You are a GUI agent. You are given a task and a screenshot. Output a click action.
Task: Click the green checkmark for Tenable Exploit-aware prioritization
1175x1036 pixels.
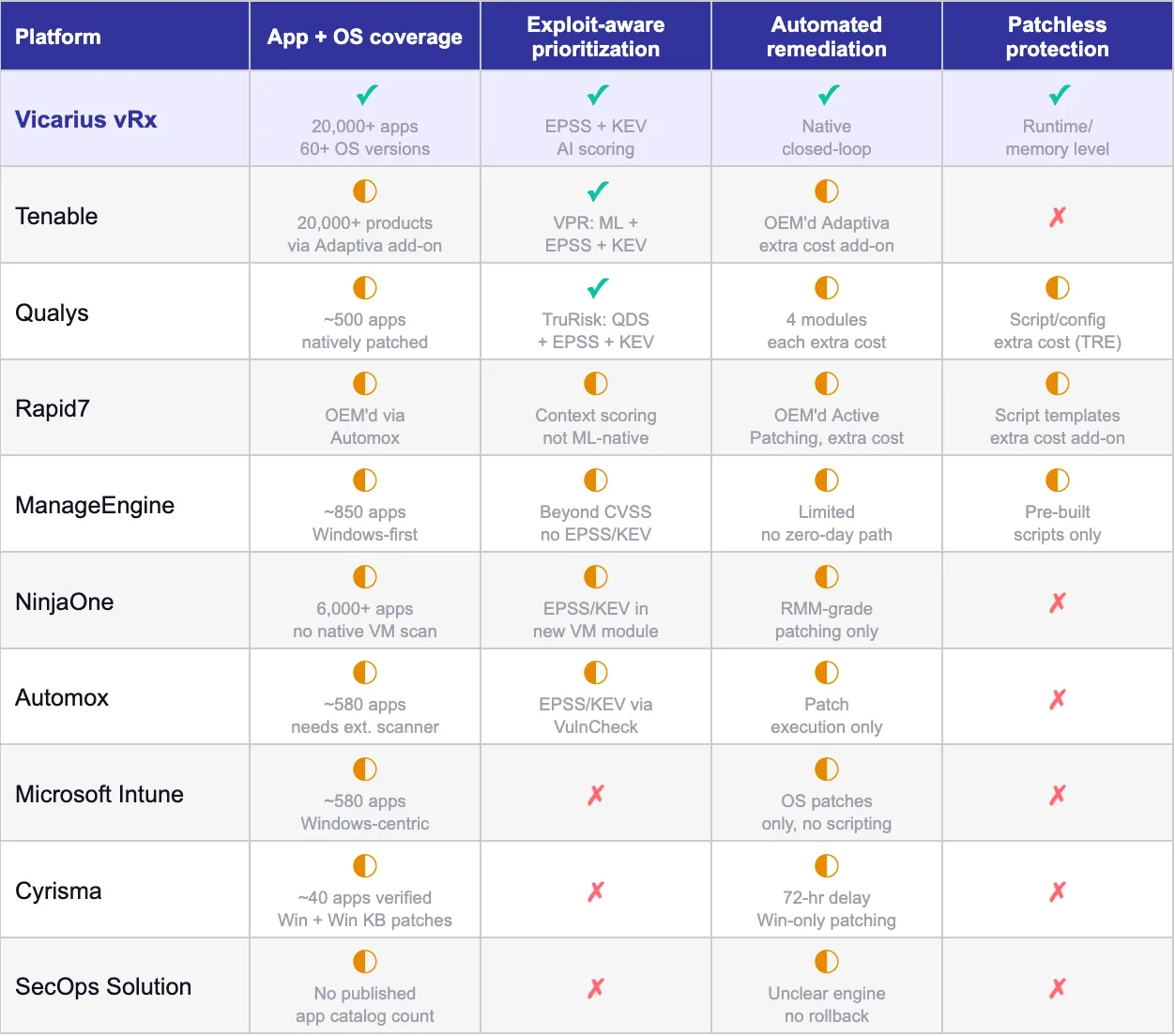(x=597, y=191)
